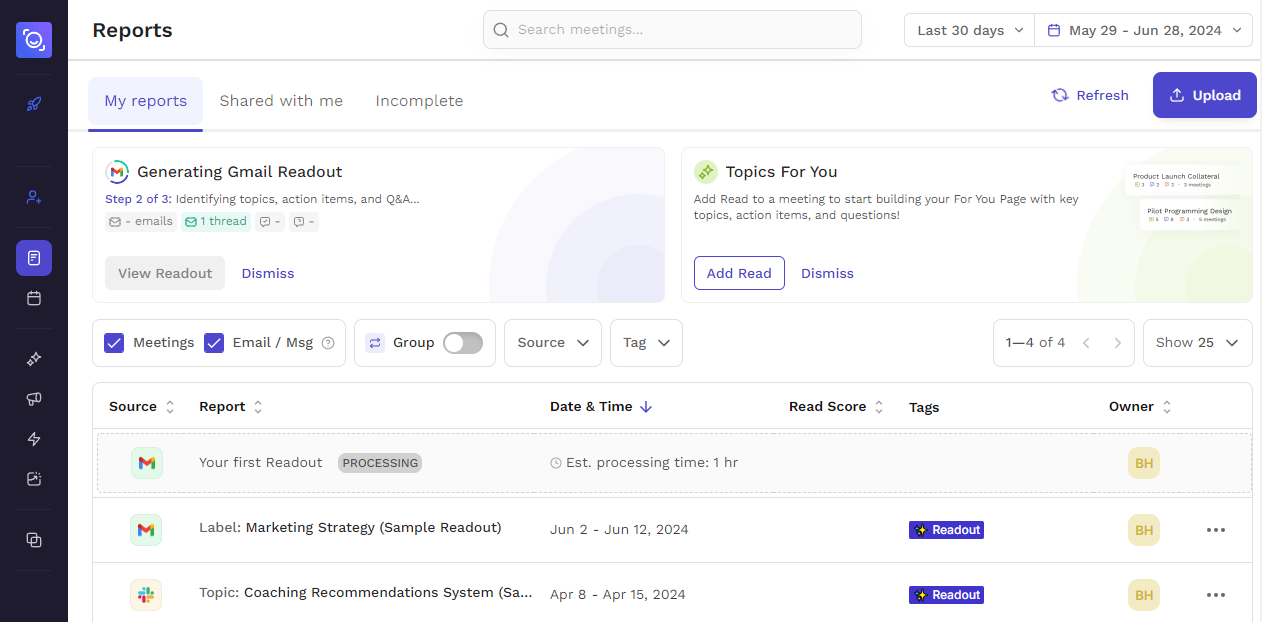Open the Show 25 rows dropdown
The height and width of the screenshot is (622, 1262).
1198,343
